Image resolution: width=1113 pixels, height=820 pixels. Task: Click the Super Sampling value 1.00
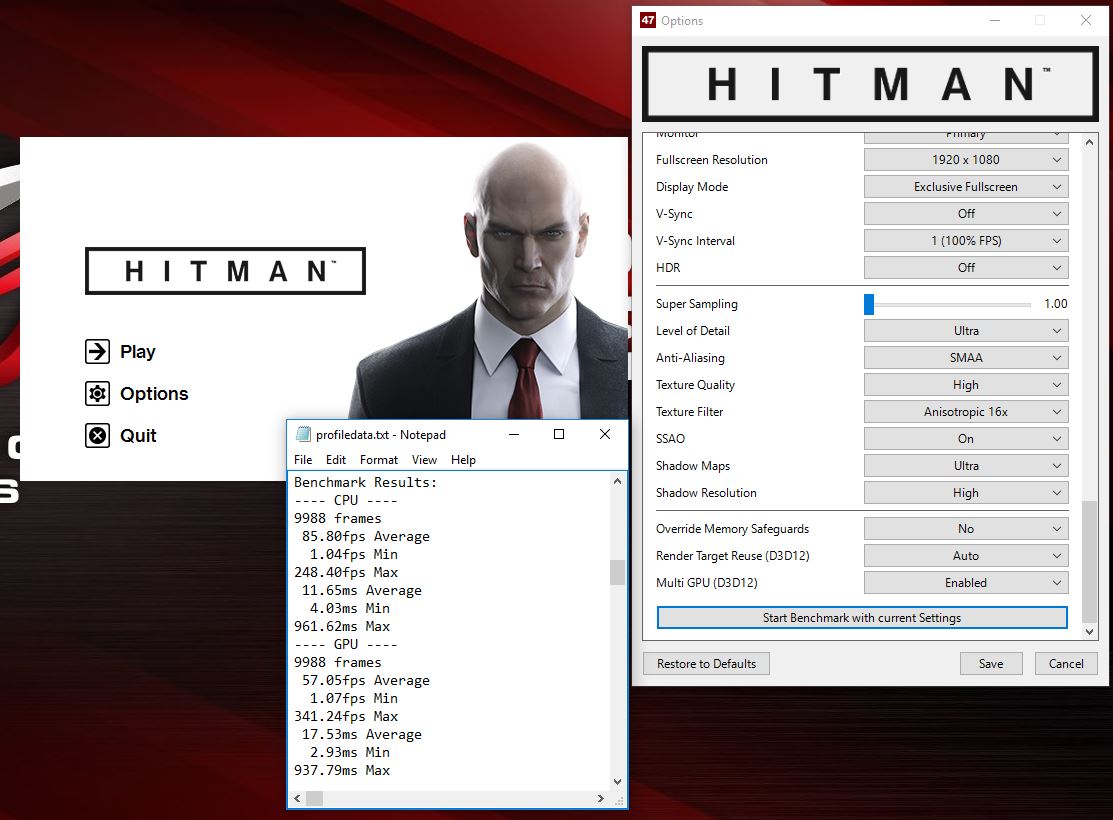point(1056,304)
